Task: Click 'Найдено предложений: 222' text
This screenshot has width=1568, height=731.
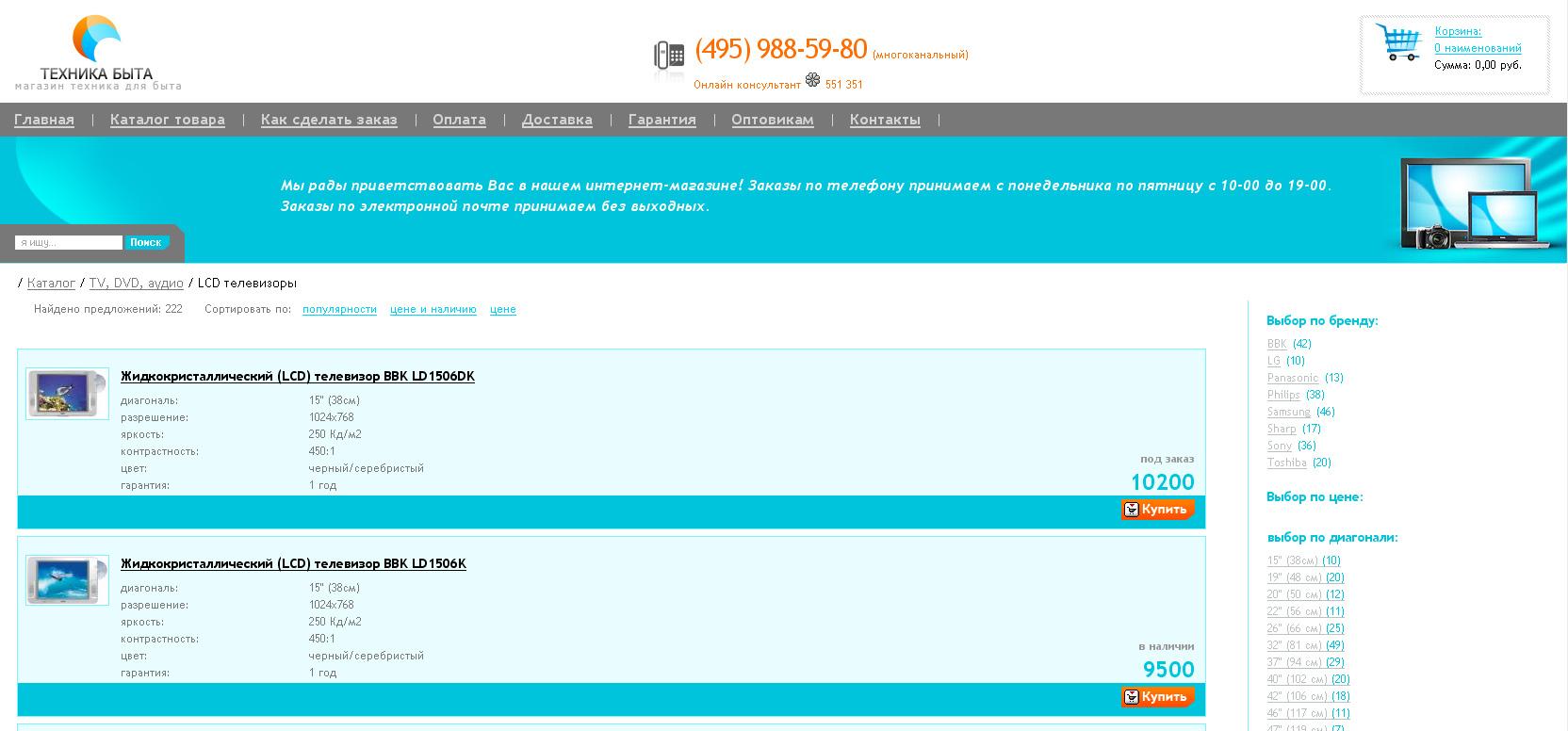Action: pos(108,309)
